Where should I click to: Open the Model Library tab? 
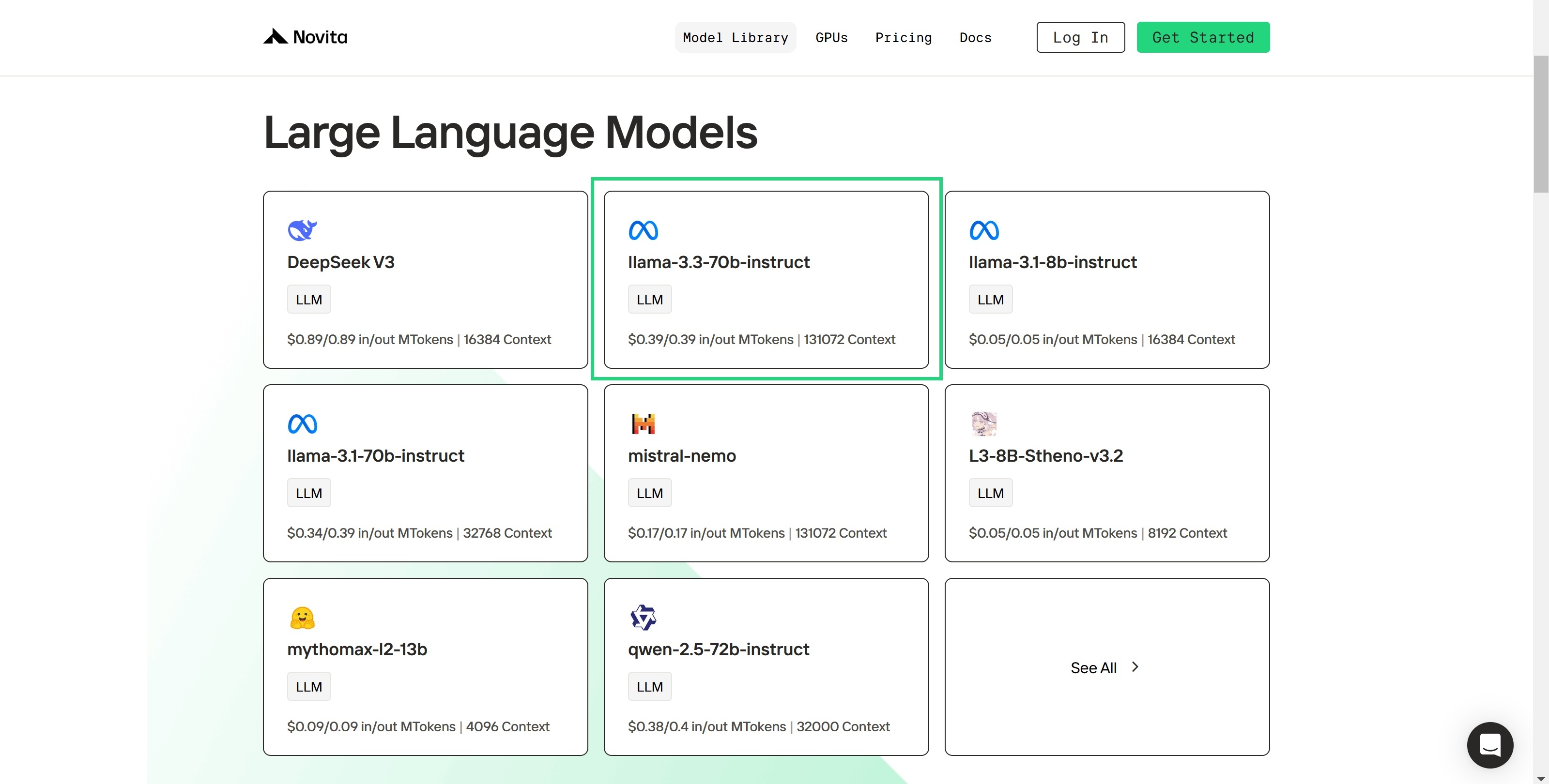(x=735, y=37)
